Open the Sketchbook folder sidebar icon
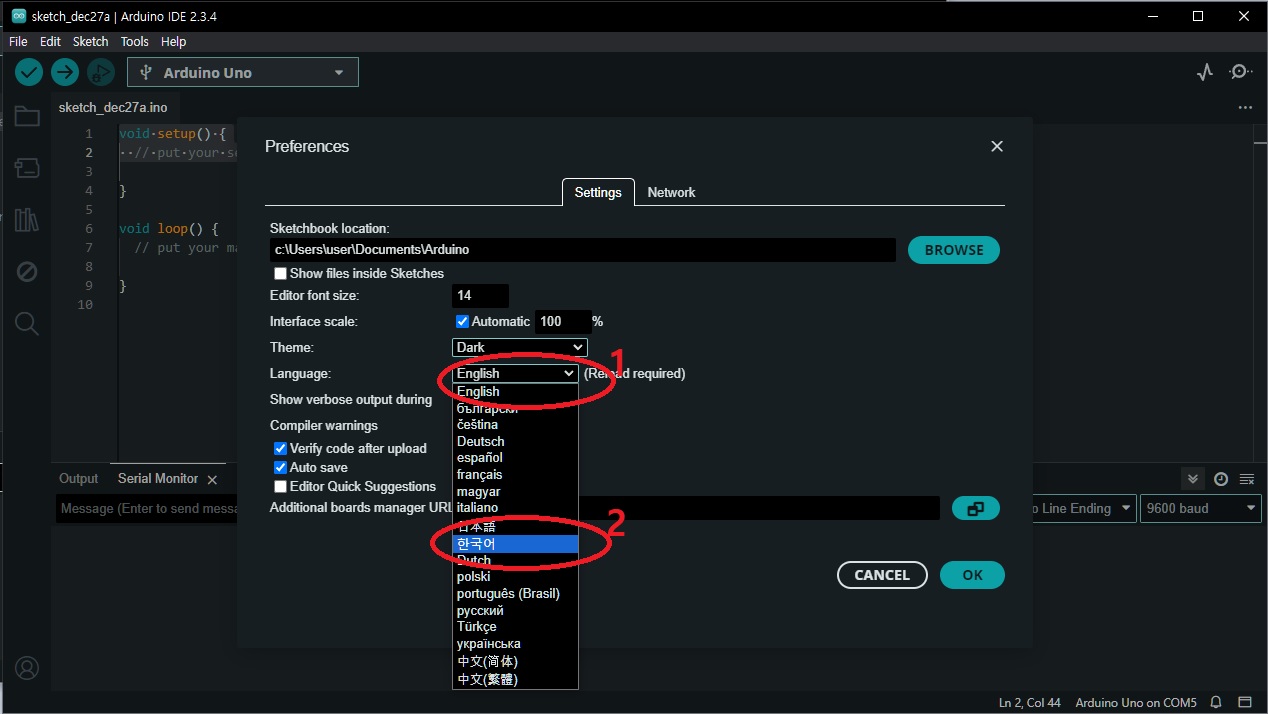Image resolution: width=1268 pixels, height=714 pixels. click(x=27, y=117)
